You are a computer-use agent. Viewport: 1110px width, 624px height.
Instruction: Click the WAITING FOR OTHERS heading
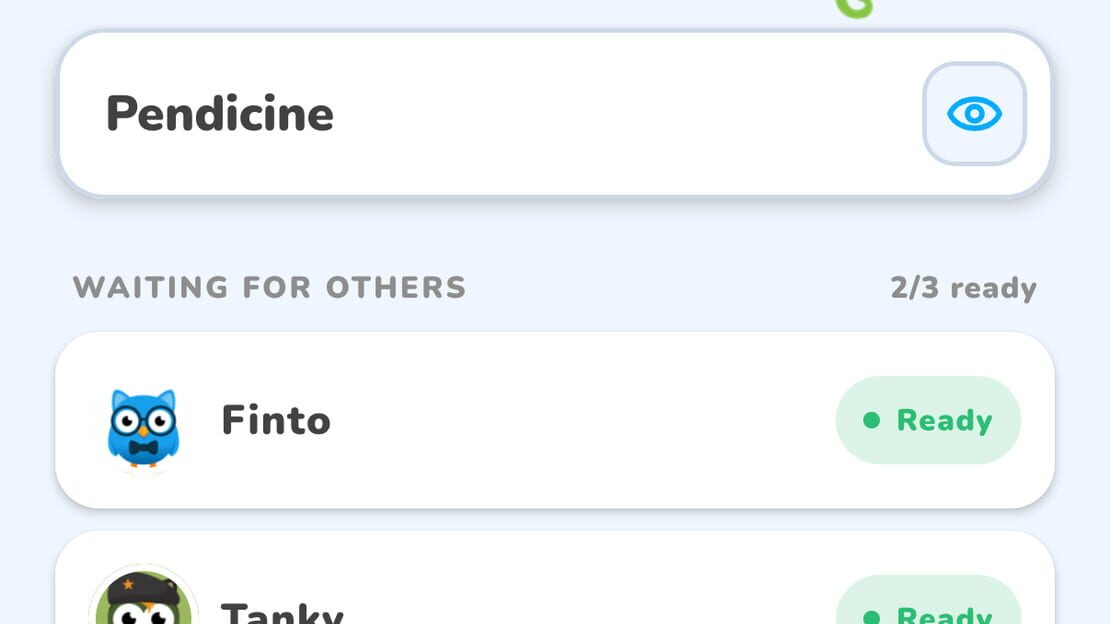tap(269, 288)
